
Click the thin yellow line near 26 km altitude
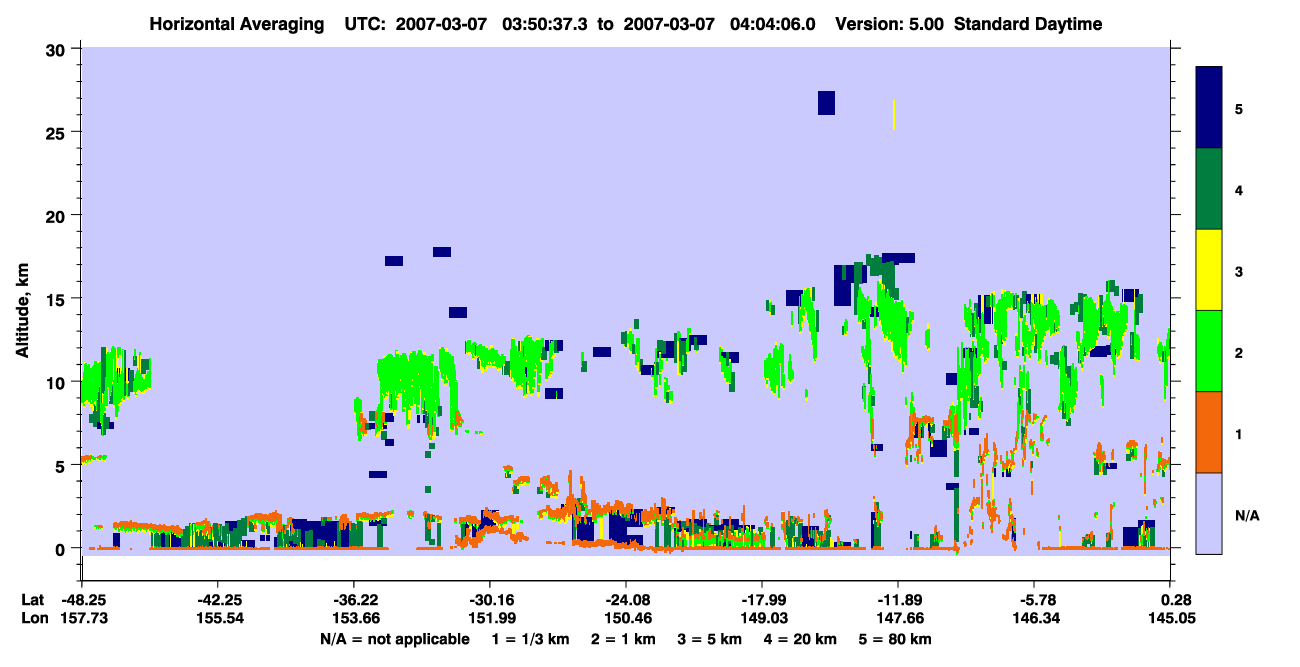tap(894, 114)
